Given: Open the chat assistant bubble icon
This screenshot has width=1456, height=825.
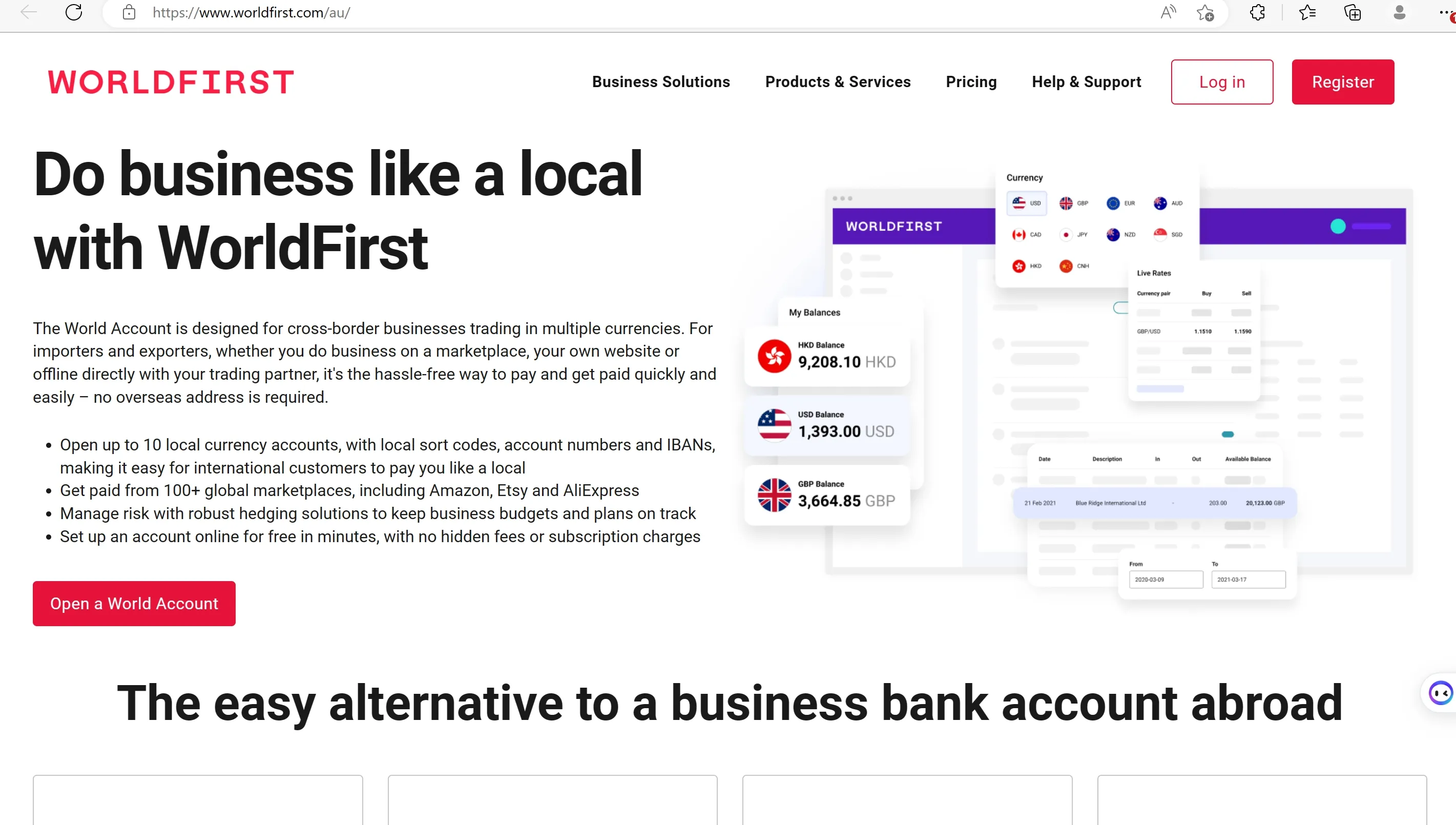Looking at the screenshot, I should (1440, 692).
